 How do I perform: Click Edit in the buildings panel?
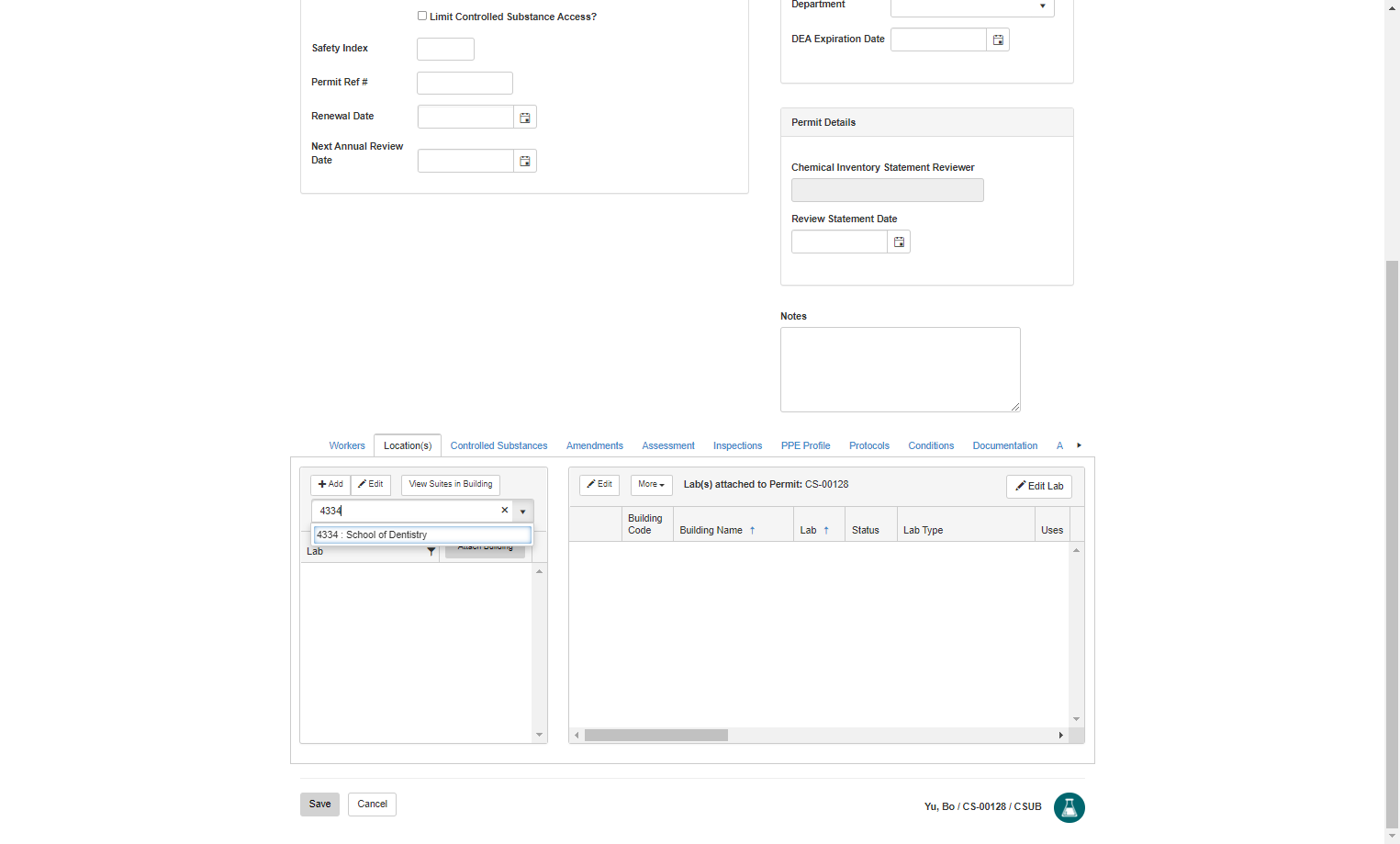click(x=371, y=485)
